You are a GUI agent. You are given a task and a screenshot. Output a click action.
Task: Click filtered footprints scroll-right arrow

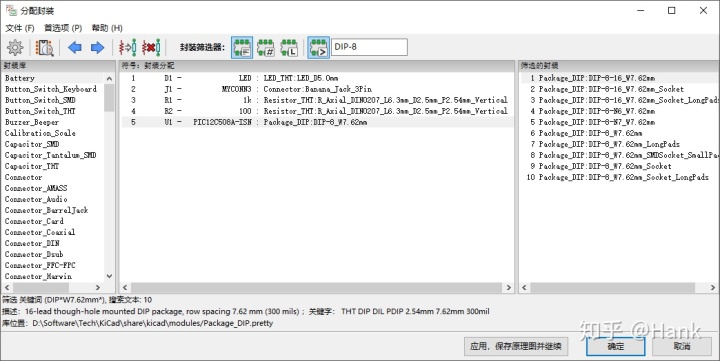point(713,288)
